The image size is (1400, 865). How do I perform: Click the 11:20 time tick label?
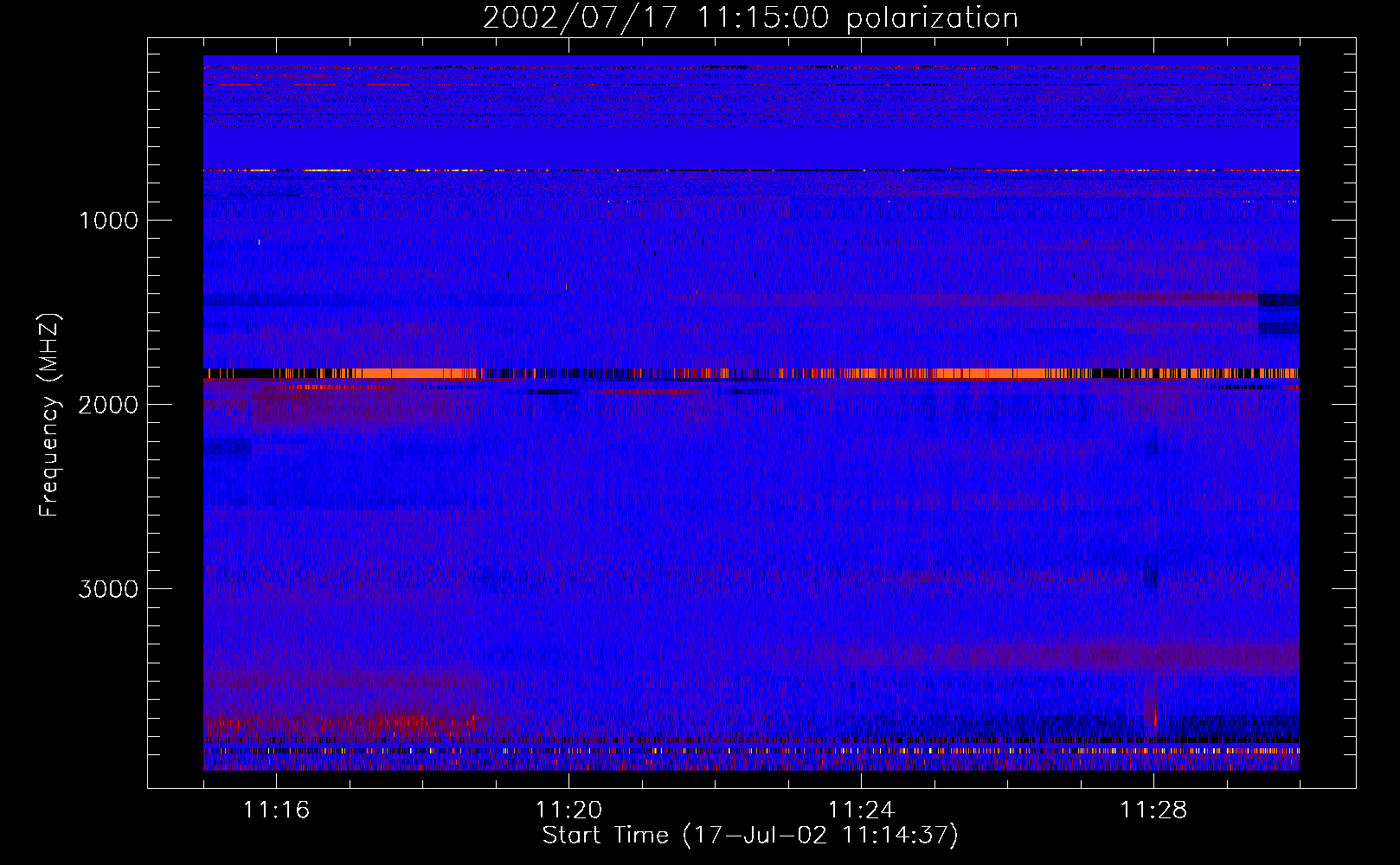coord(568,810)
